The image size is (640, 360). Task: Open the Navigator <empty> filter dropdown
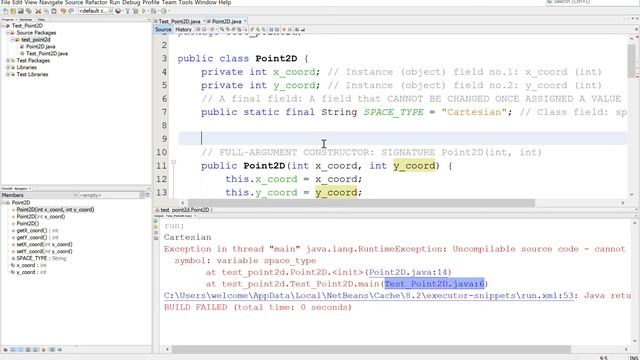point(109,195)
